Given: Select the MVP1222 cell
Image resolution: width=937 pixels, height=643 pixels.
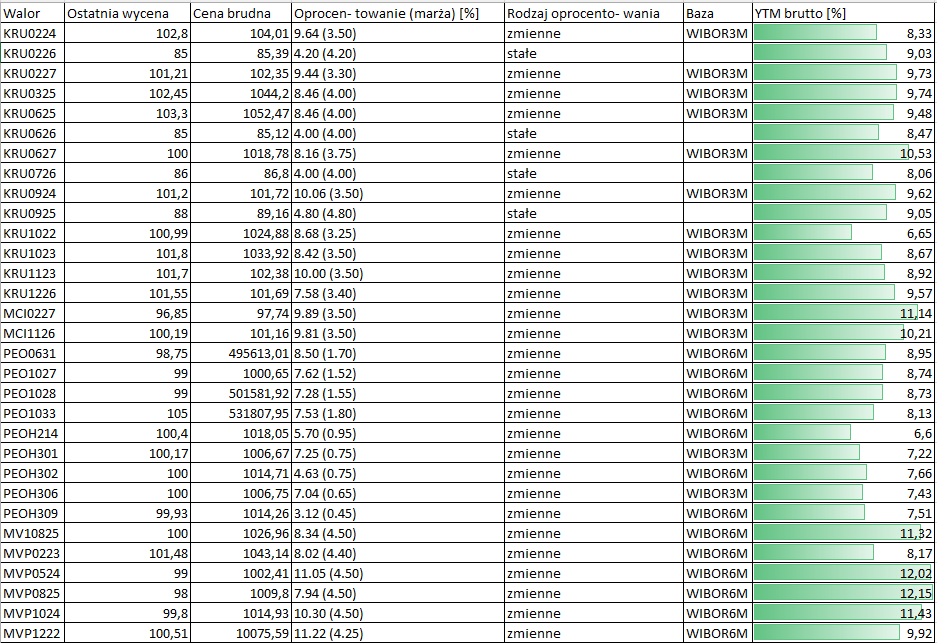Looking at the screenshot, I should pyautogui.click(x=32, y=633).
